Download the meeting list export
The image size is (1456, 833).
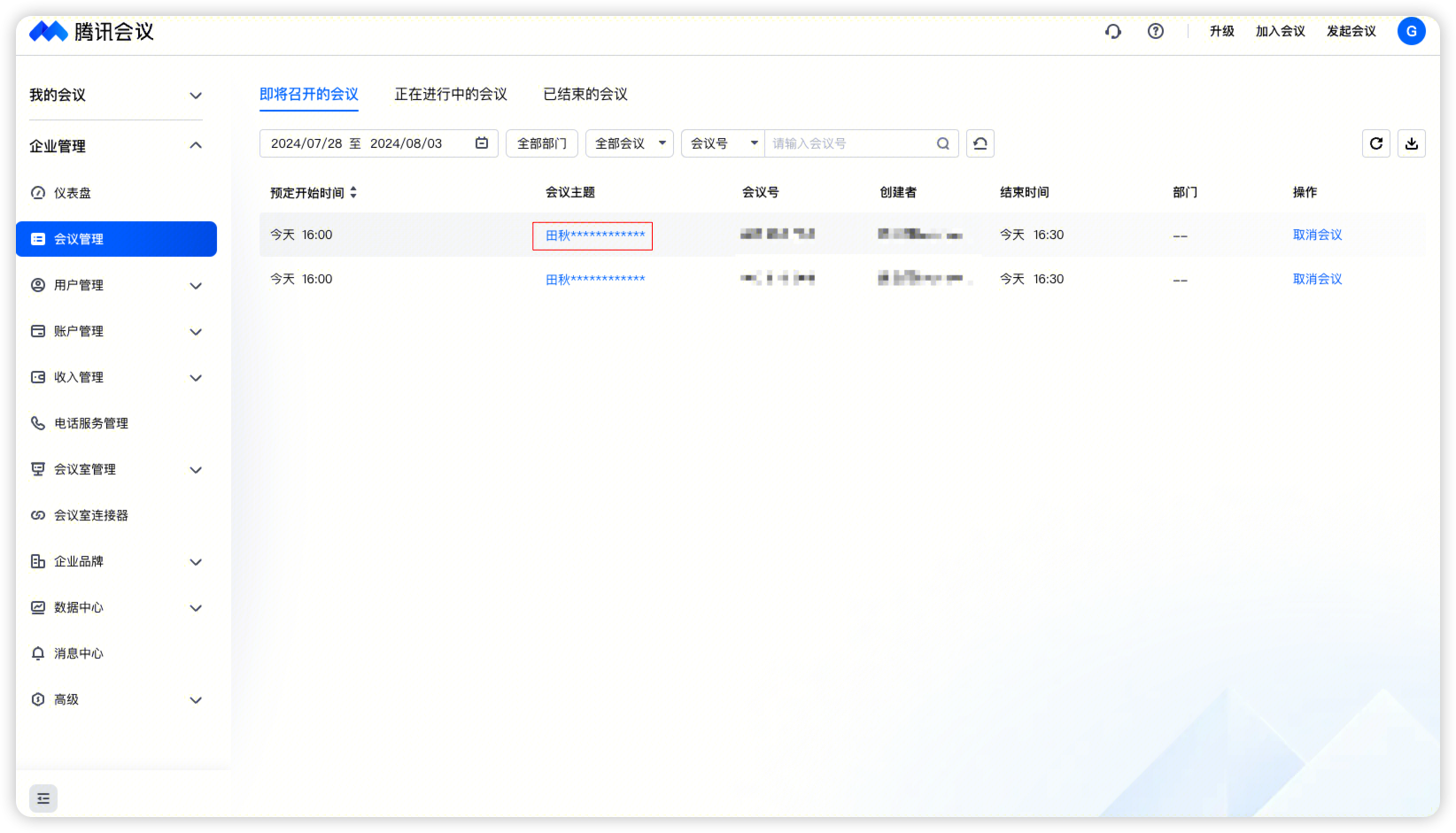[x=1412, y=143]
